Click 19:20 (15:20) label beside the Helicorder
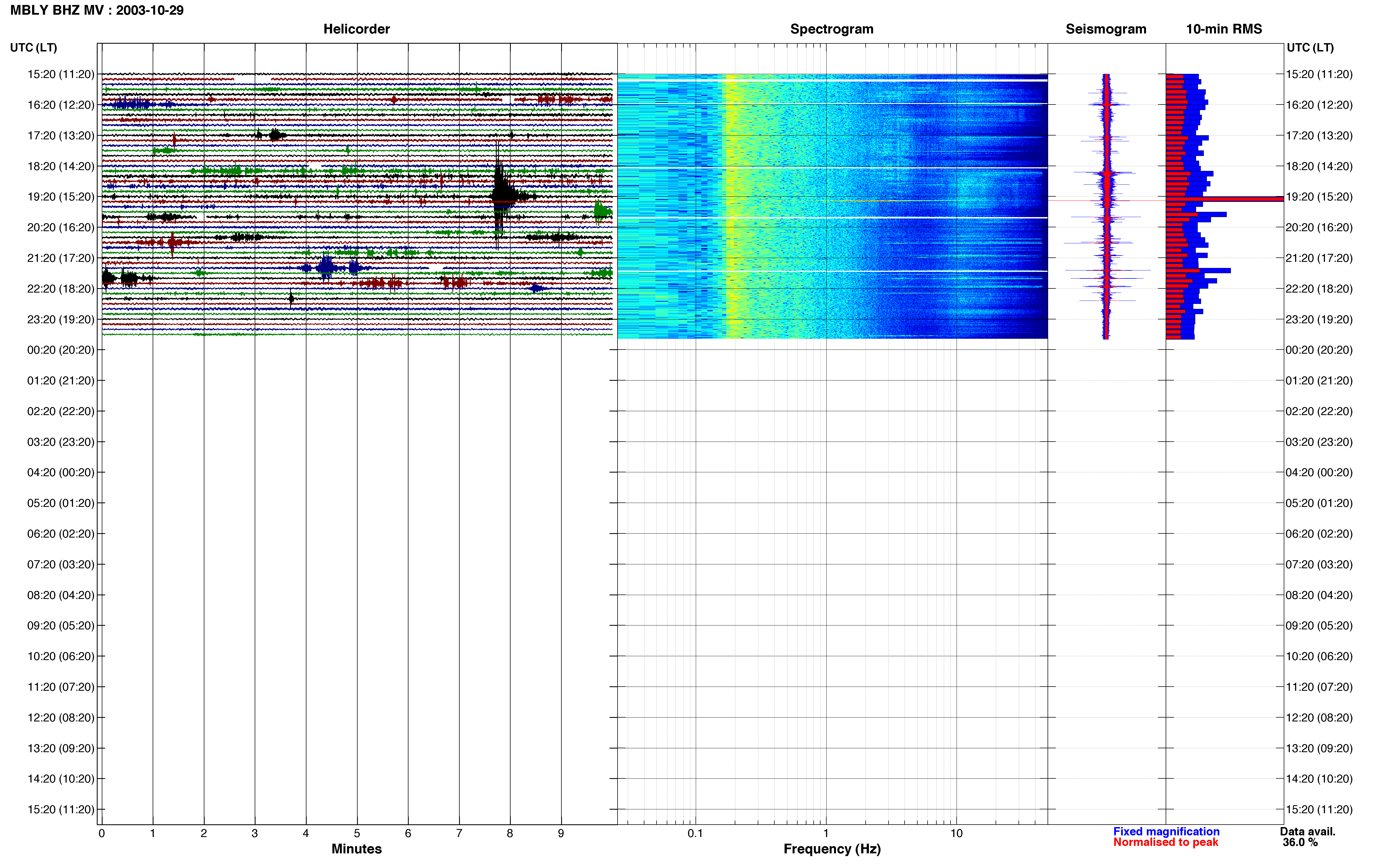1388x868 pixels. point(61,197)
